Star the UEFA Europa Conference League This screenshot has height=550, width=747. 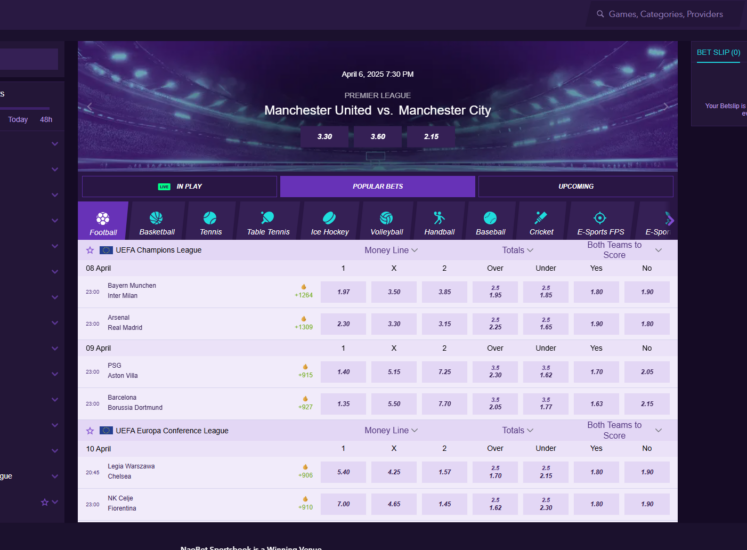coord(90,431)
